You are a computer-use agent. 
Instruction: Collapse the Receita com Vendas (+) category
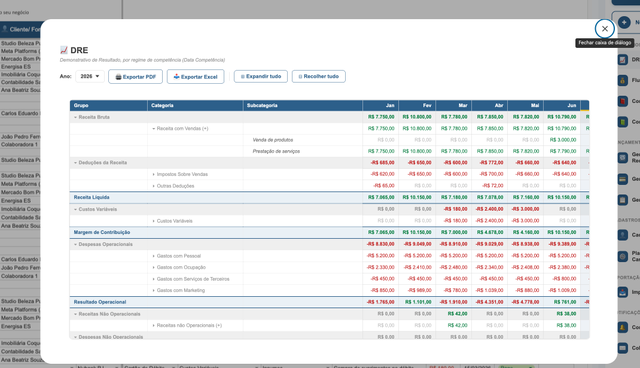tap(153, 129)
